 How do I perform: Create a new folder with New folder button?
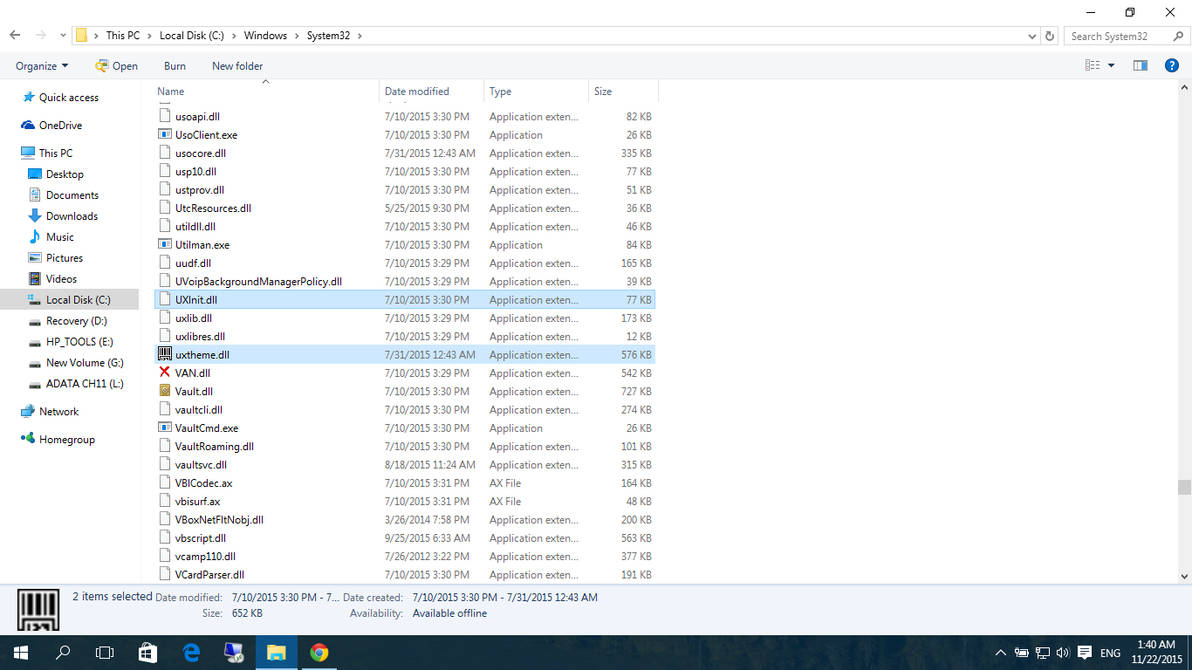[x=237, y=66]
